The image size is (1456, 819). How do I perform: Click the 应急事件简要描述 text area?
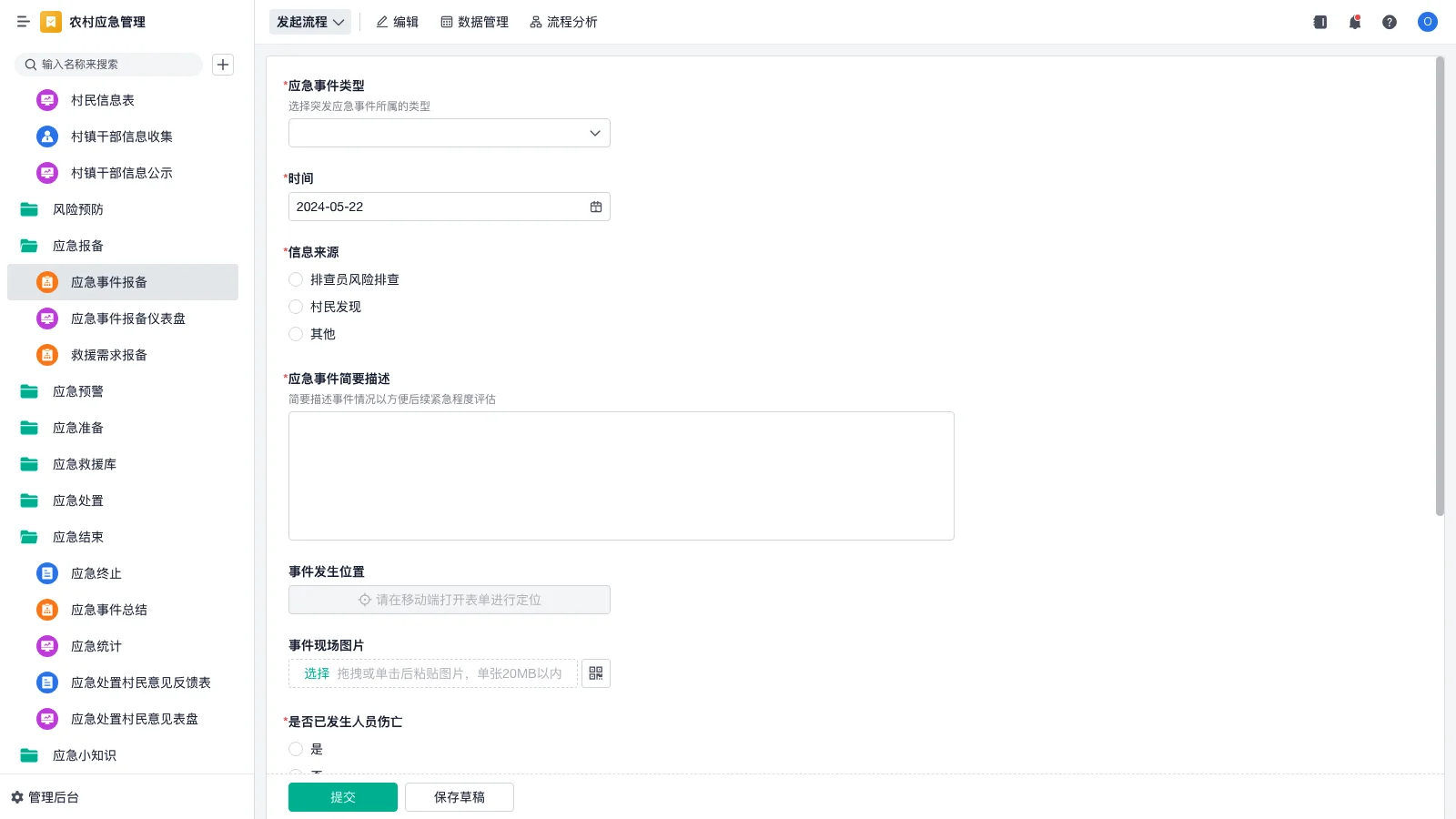tap(622, 476)
